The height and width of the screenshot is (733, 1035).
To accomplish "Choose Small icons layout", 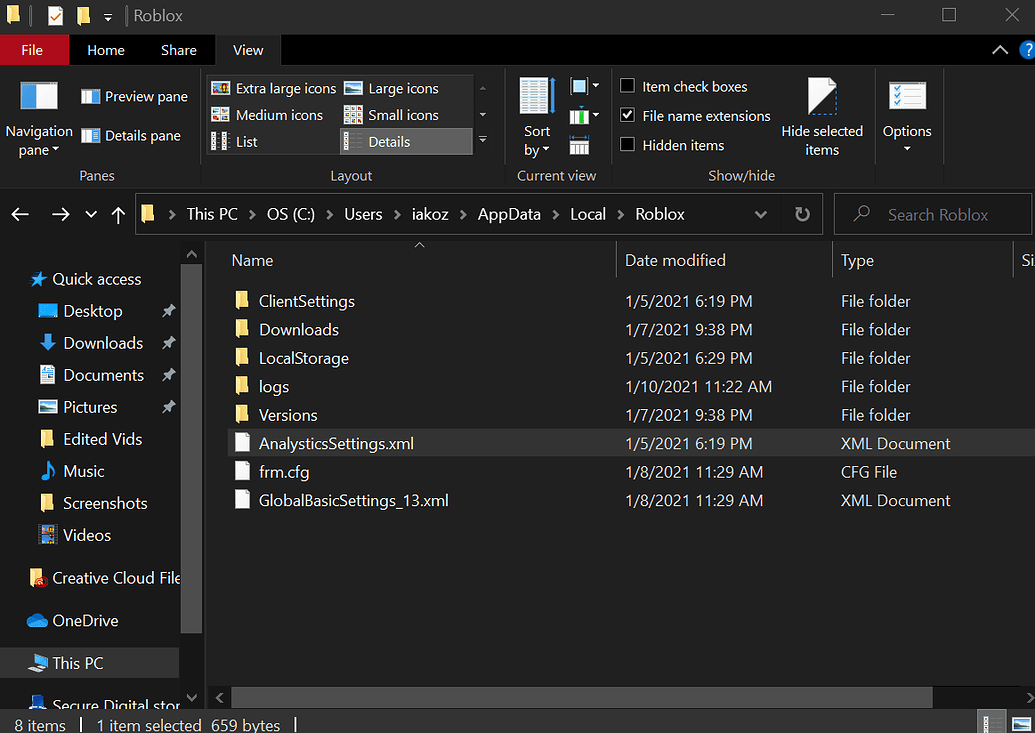I will tap(391, 115).
